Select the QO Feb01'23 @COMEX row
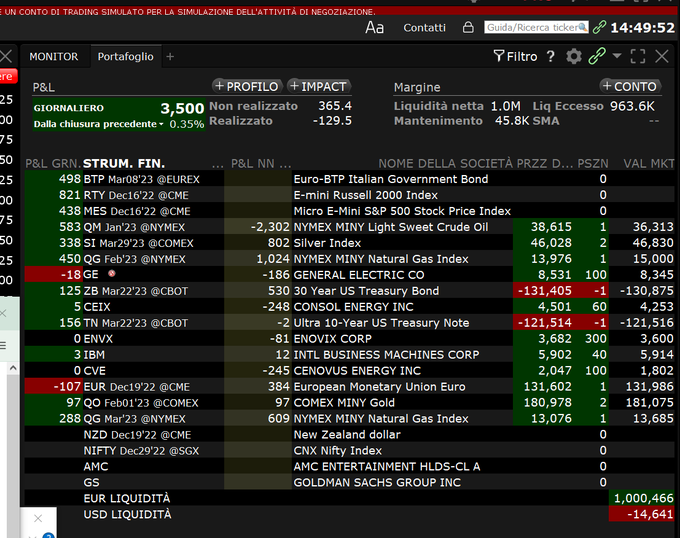The width and height of the screenshot is (680, 538). click(x=350, y=403)
